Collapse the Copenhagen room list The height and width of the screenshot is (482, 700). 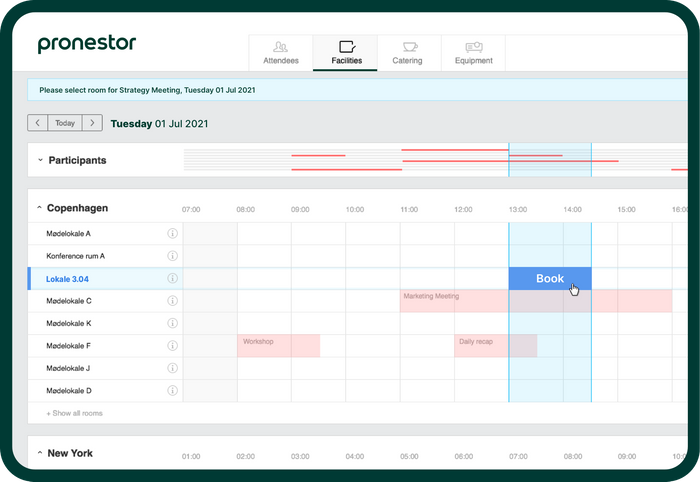pos(39,208)
